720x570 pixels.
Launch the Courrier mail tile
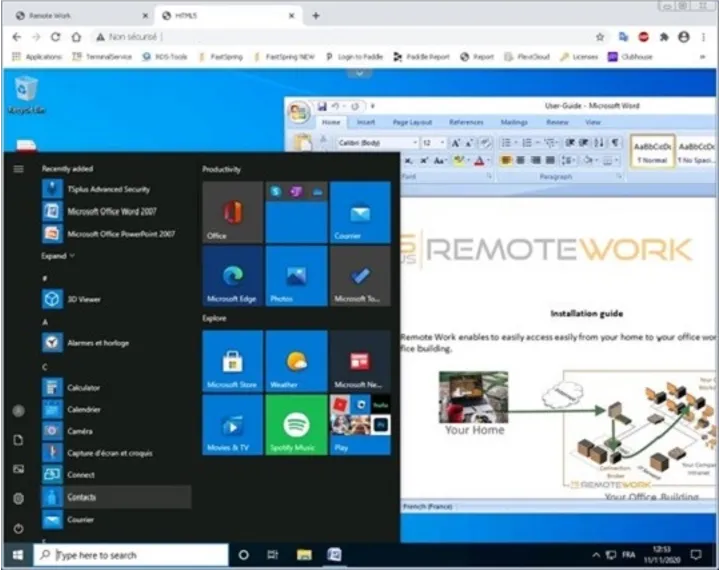tap(360, 212)
